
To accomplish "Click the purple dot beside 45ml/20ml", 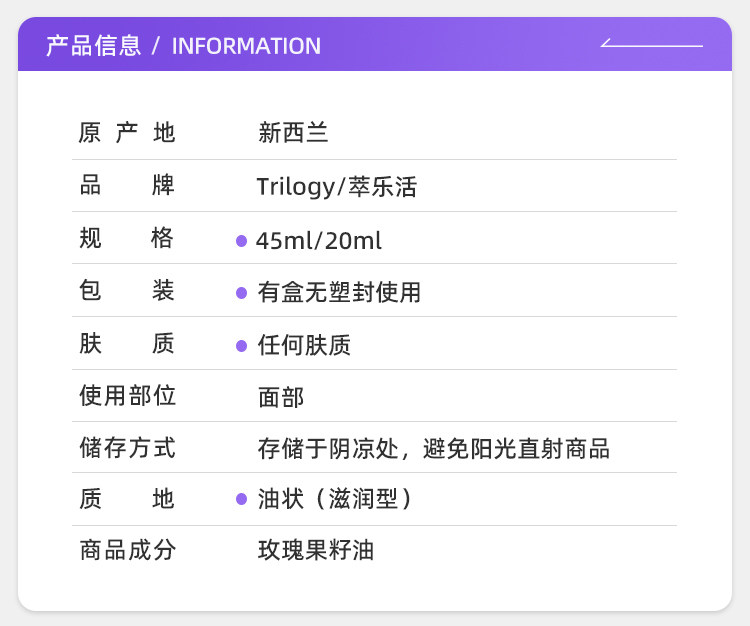I will [241, 241].
